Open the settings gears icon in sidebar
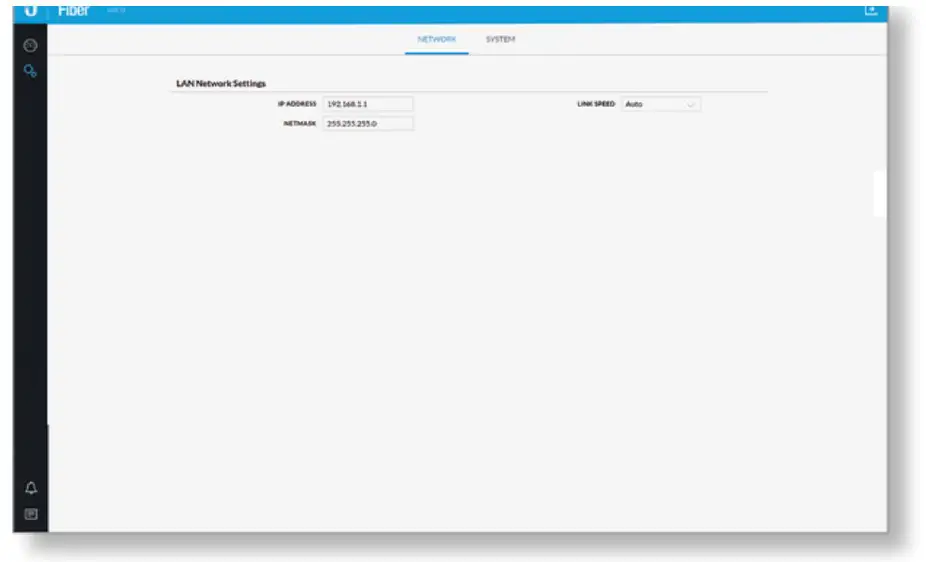Screen dimensions: 926x562 click(x=30, y=71)
